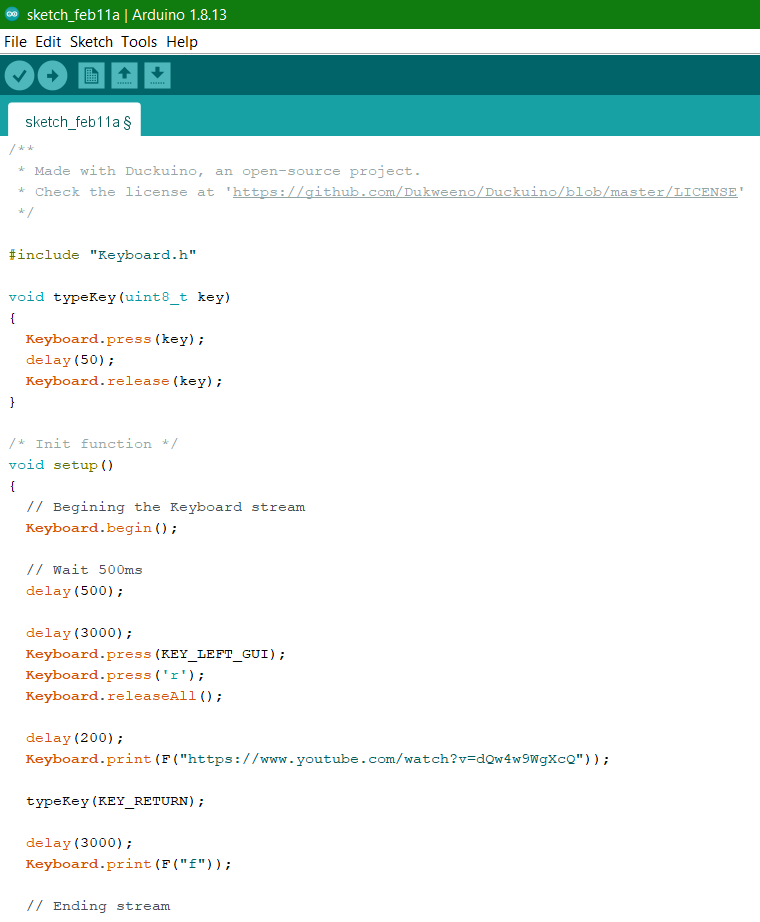
Task: Click the 'Keyboard.press(KEY_LEFT_GUI);' line
Action: click(x=155, y=654)
